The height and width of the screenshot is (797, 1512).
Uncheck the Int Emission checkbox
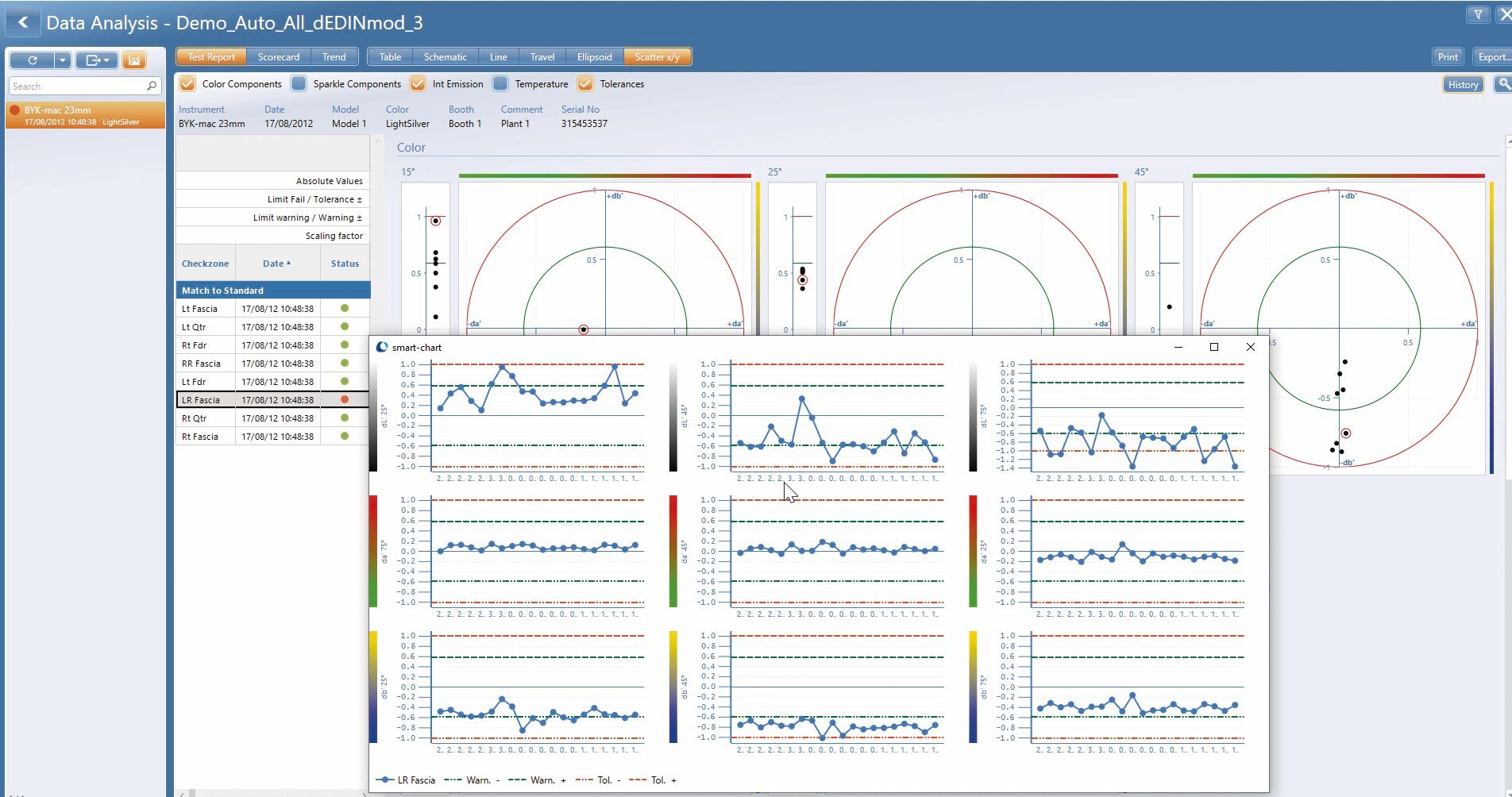418,83
